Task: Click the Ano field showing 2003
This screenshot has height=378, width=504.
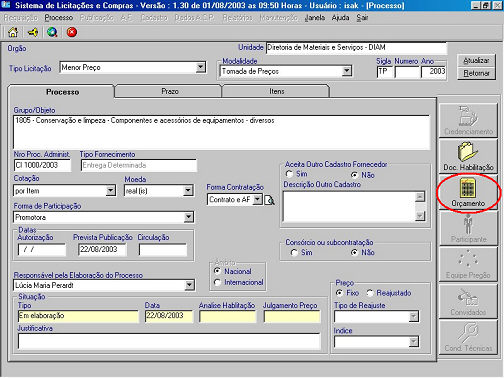Action: (x=434, y=72)
